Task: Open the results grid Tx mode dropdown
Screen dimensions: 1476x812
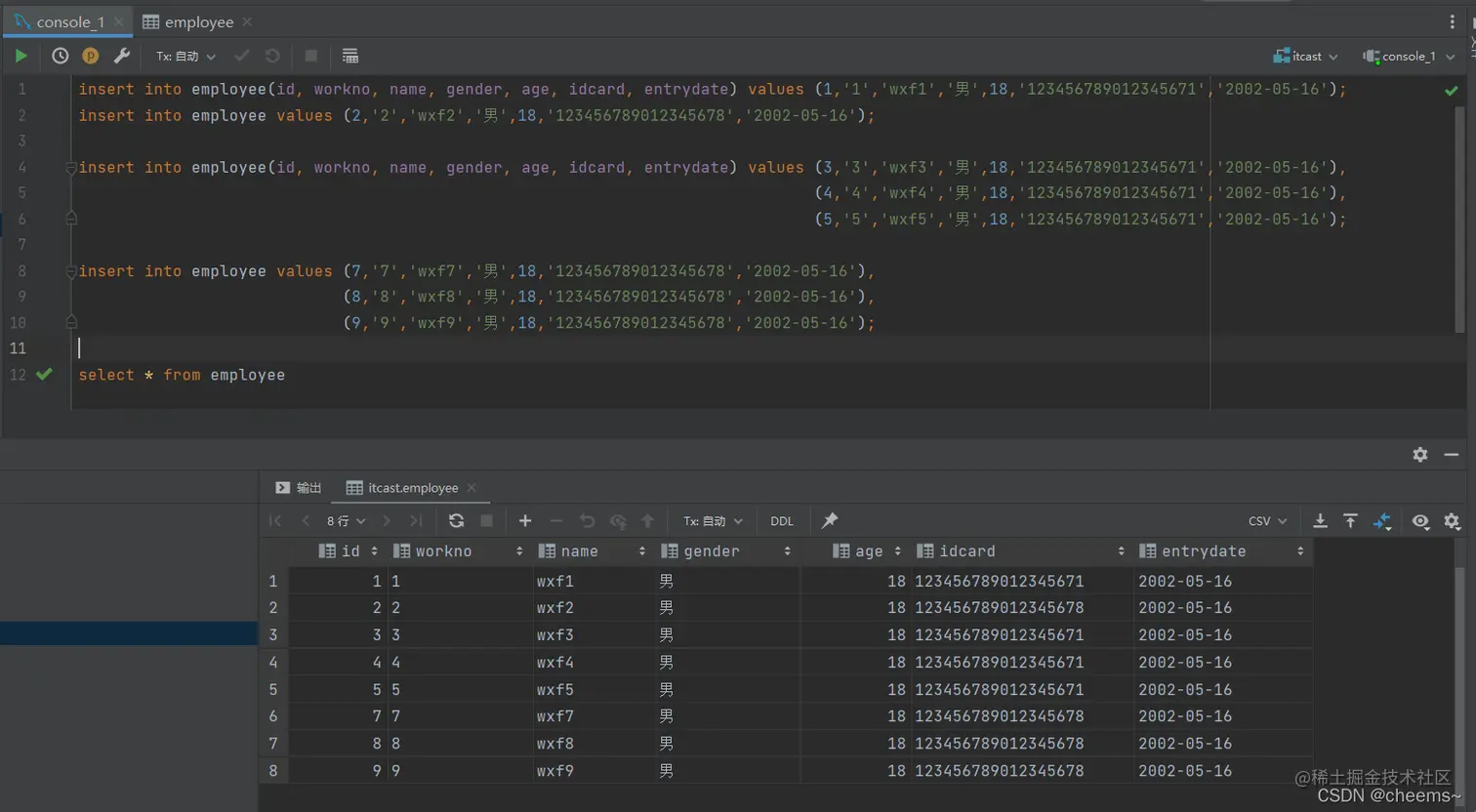Action: click(713, 521)
